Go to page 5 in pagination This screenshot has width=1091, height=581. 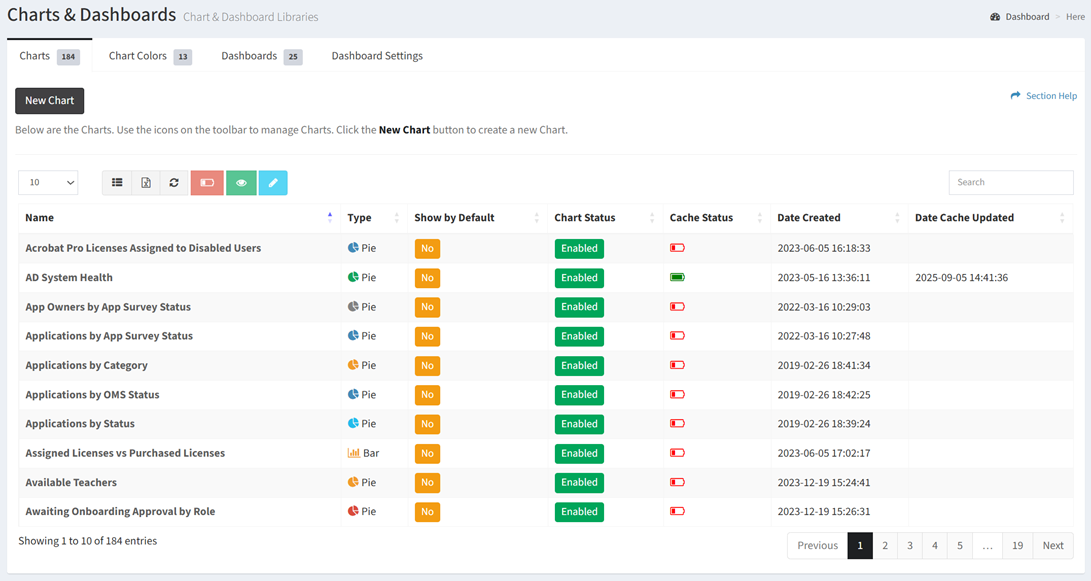(x=959, y=546)
